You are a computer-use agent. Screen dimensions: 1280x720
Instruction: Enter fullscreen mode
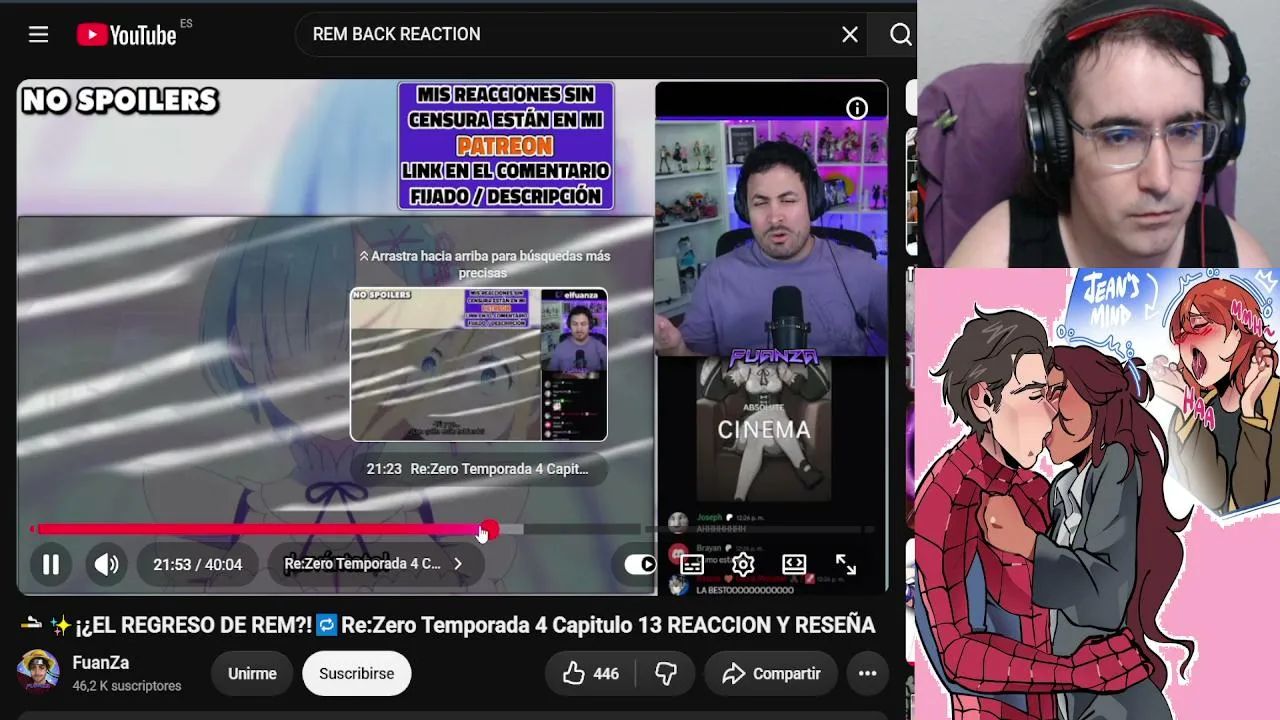click(x=846, y=565)
